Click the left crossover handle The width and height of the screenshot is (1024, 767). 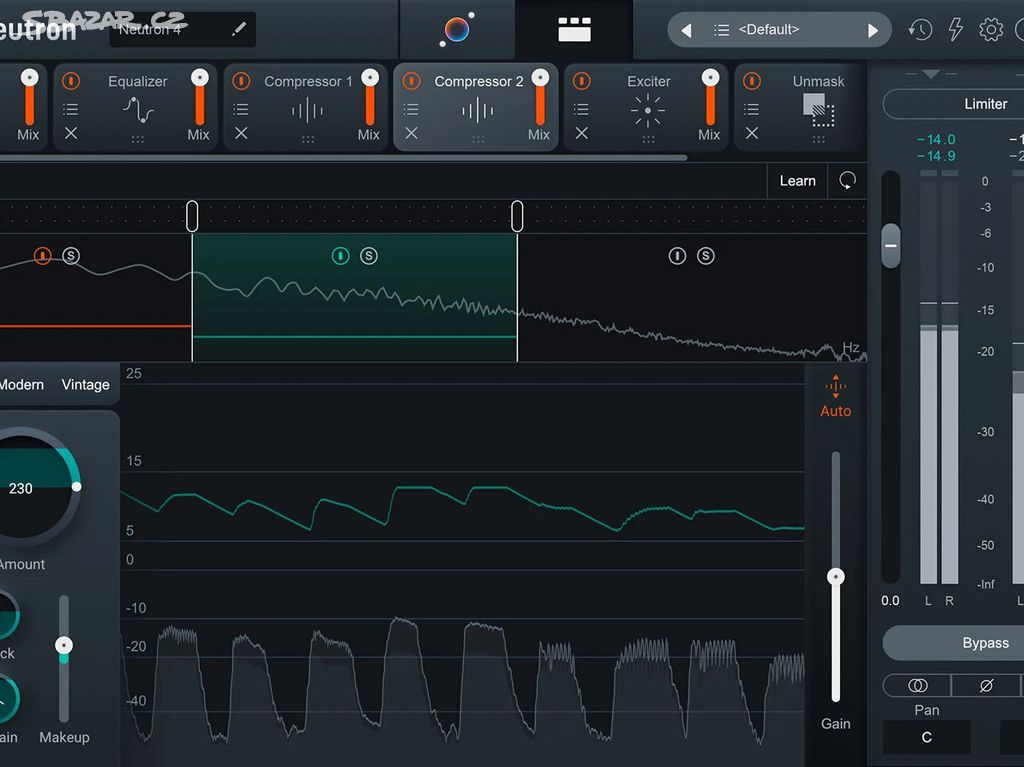192,216
